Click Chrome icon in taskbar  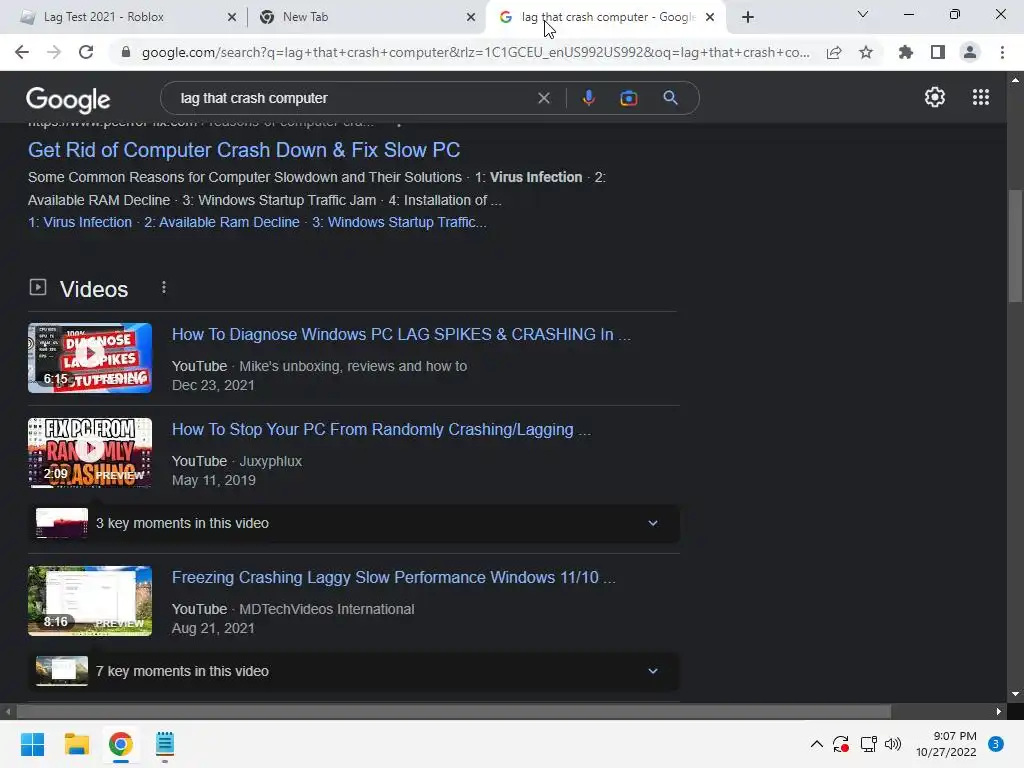pyautogui.click(x=120, y=744)
